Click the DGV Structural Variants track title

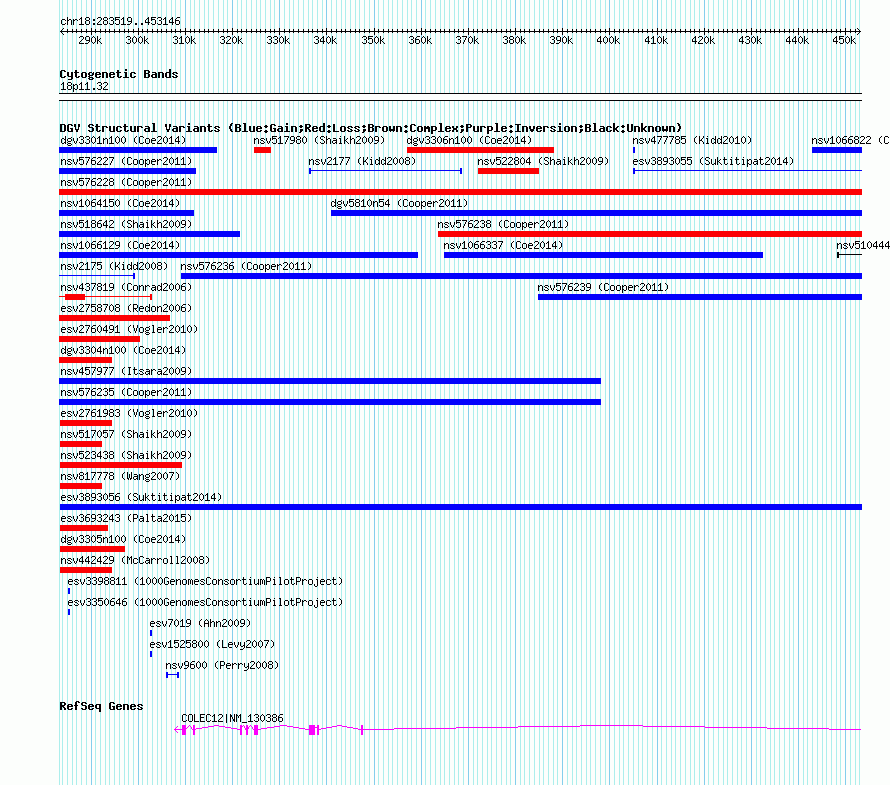tap(371, 128)
